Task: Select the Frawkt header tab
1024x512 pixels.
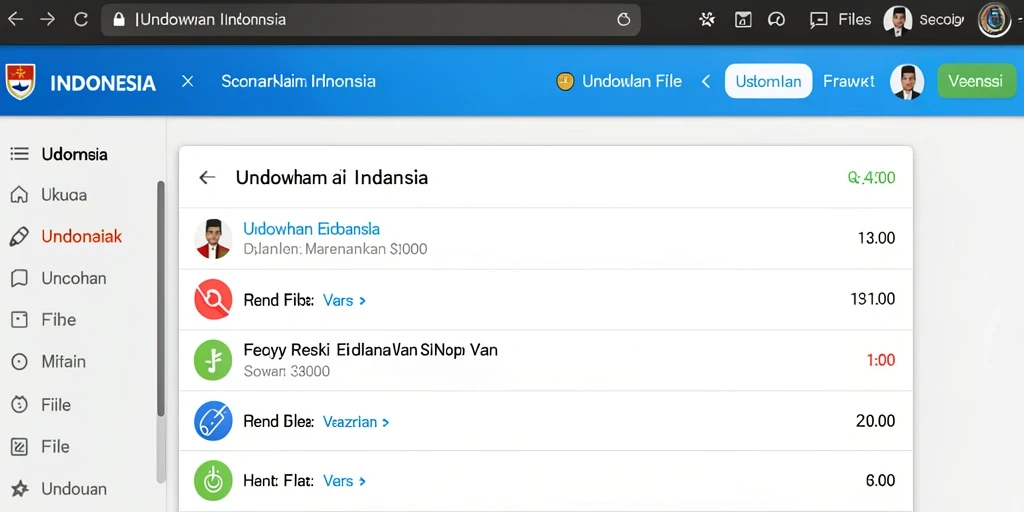Action: coord(848,82)
